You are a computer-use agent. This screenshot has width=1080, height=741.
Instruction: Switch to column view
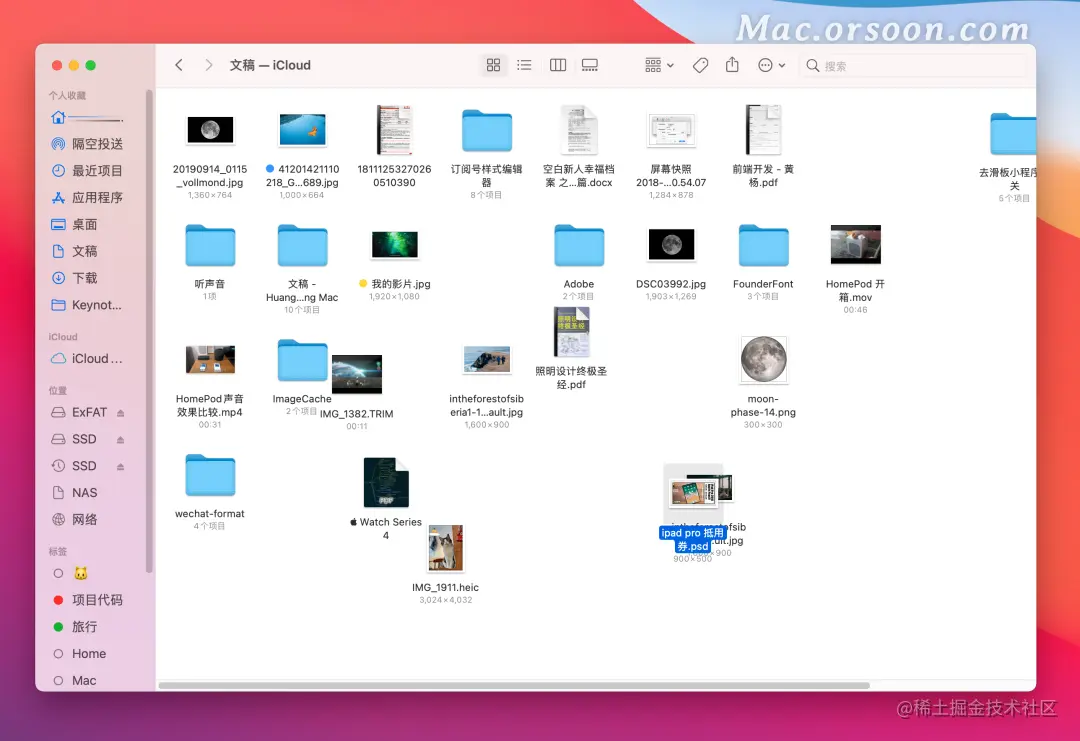coord(558,65)
